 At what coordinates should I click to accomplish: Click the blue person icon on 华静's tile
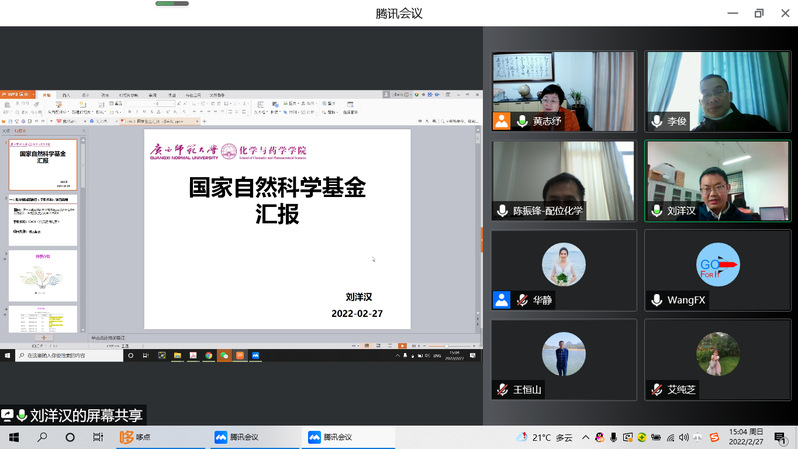pos(502,299)
